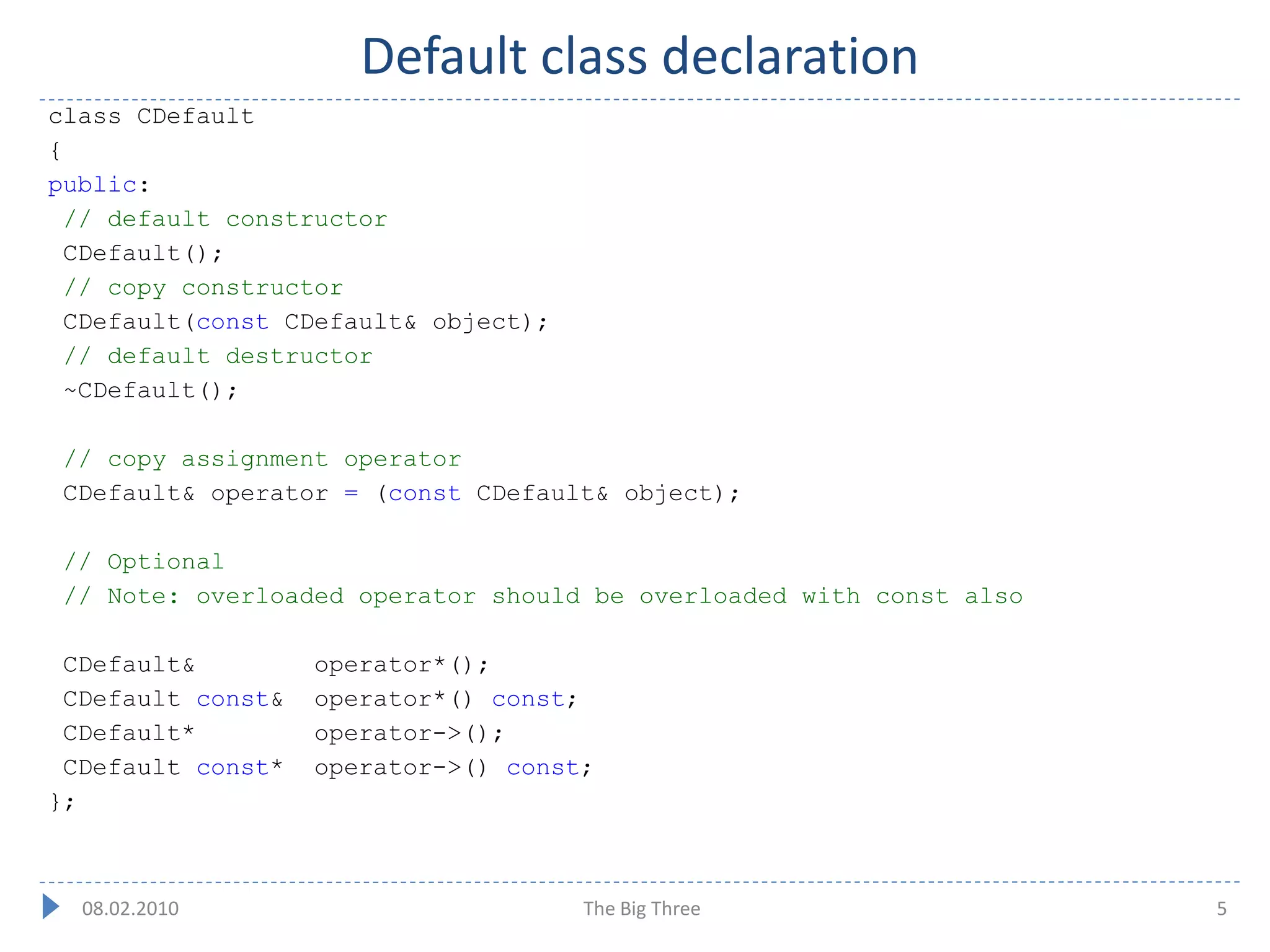Screen dimensions: 1270x952
Task: Click the closing '};' line
Action: [x=62, y=802]
